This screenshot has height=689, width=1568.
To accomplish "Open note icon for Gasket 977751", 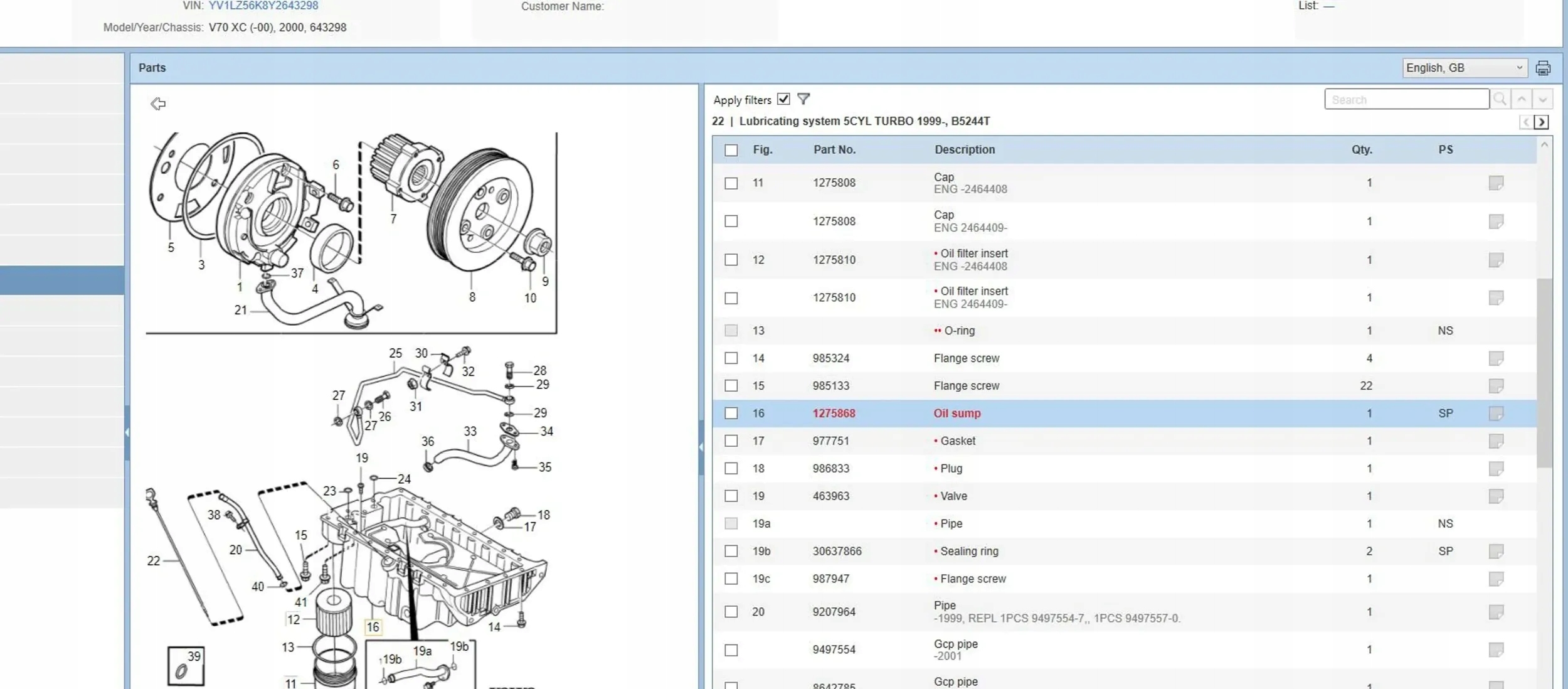I will point(1495,441).
